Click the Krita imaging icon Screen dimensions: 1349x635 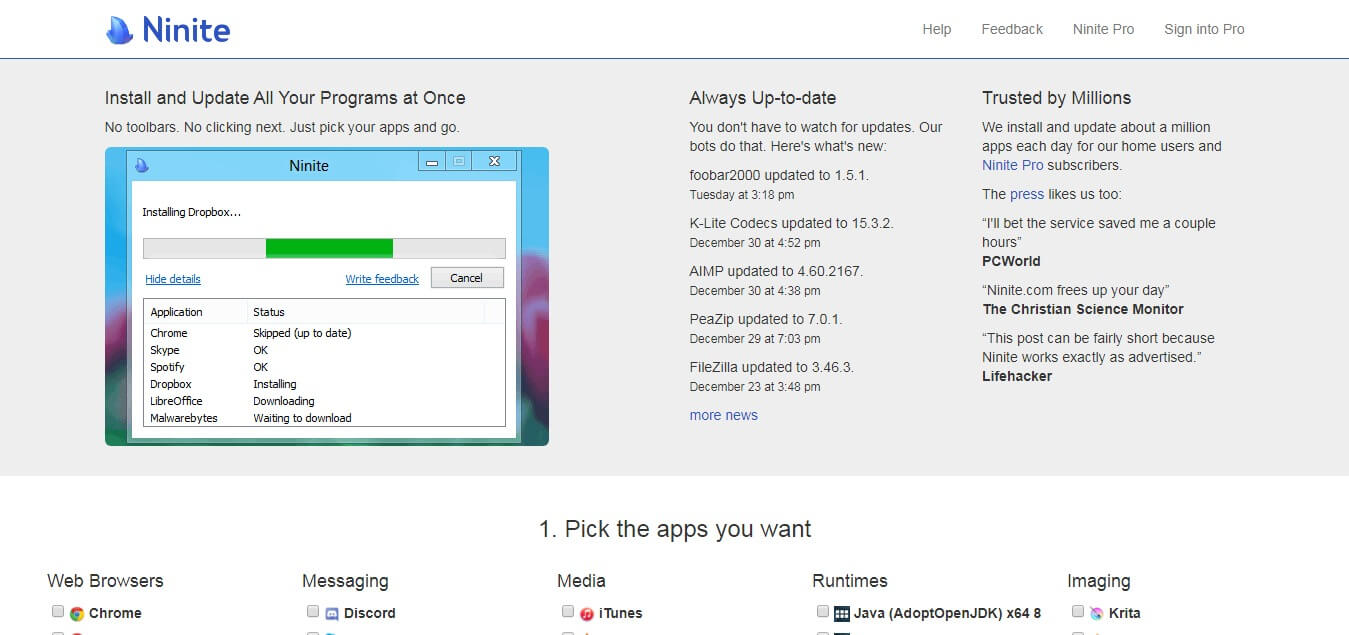click(1097, 614)
